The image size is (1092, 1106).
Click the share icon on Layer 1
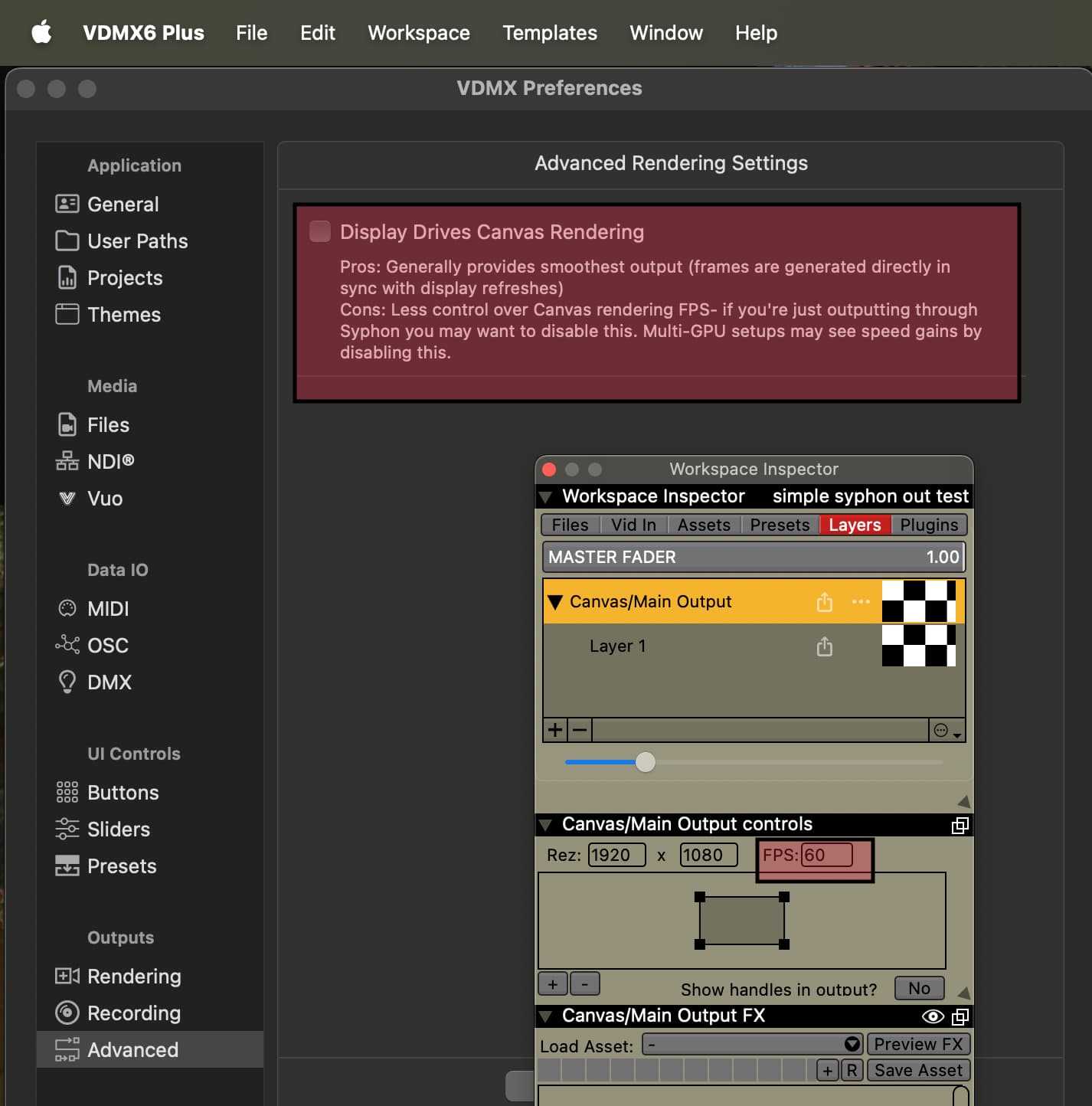coord(824,646)
